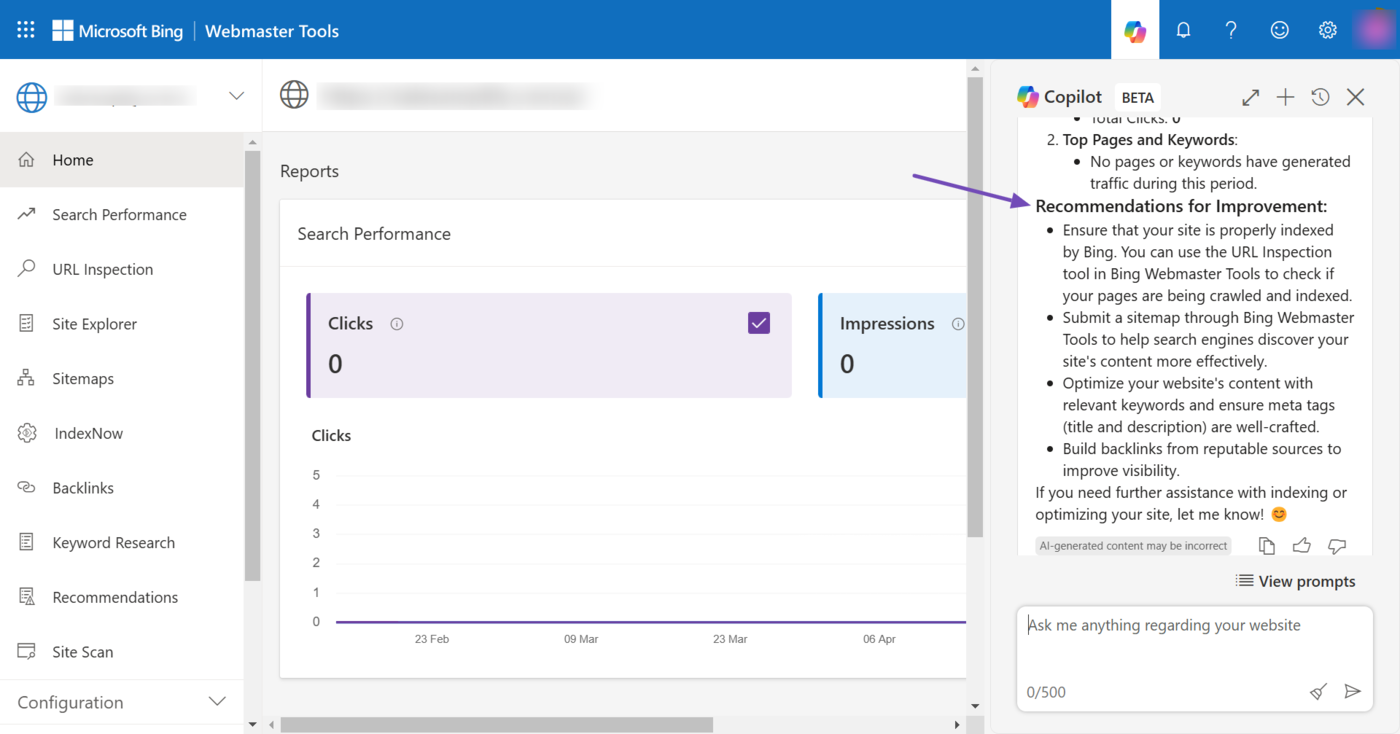Give thumbs down to Copilot response
Screen dimensions: 1400x734
[x=1337, y=546]
